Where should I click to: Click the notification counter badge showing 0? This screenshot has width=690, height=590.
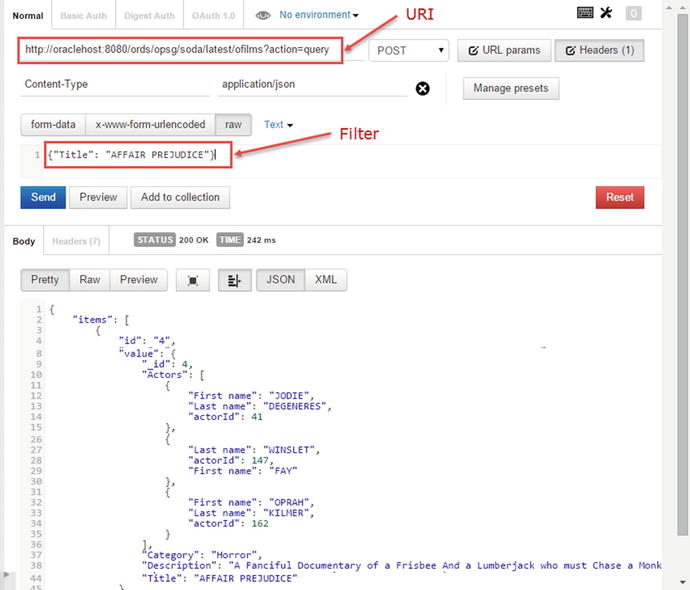633,13
